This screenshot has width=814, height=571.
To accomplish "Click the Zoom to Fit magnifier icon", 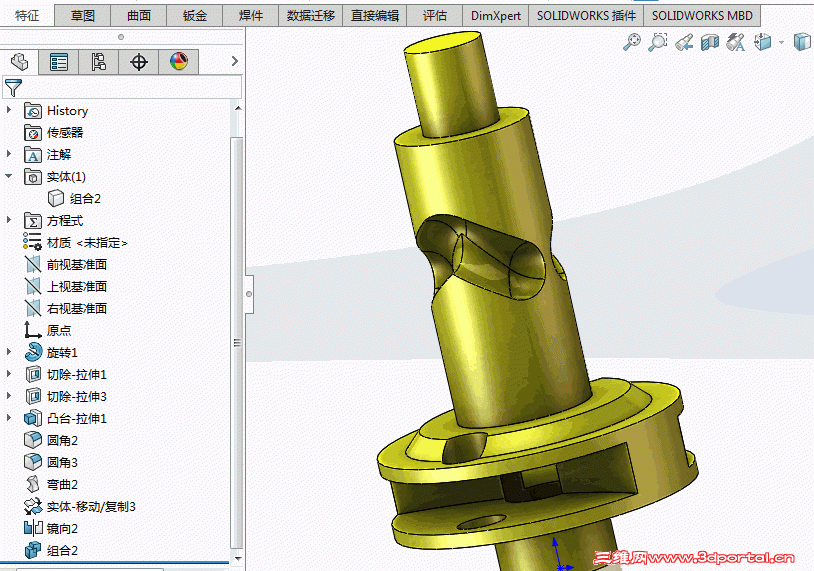I will click(632, 42).
